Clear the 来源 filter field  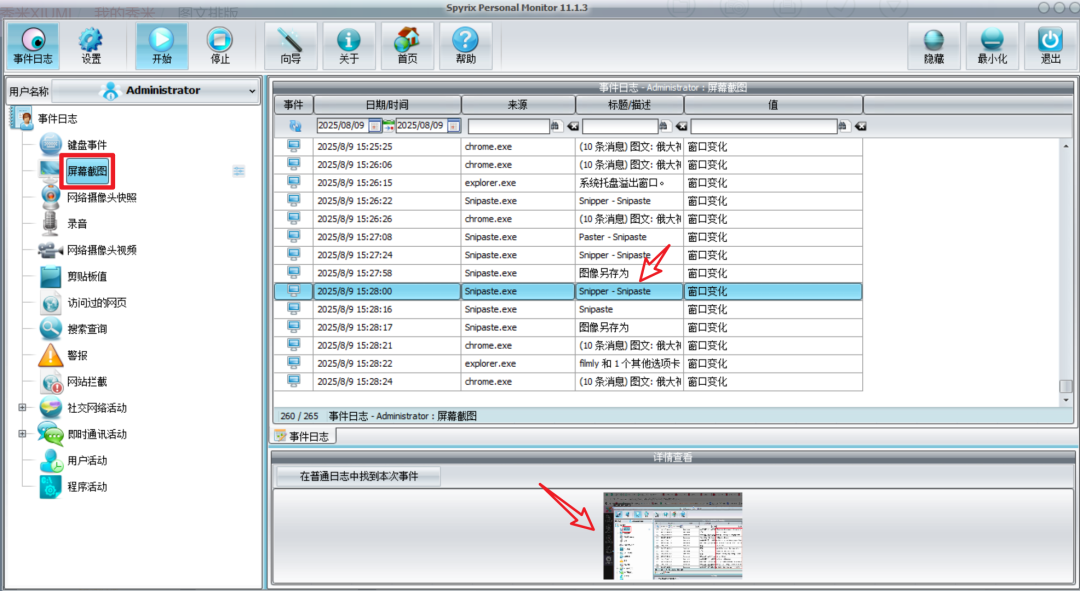pos(572,126)
